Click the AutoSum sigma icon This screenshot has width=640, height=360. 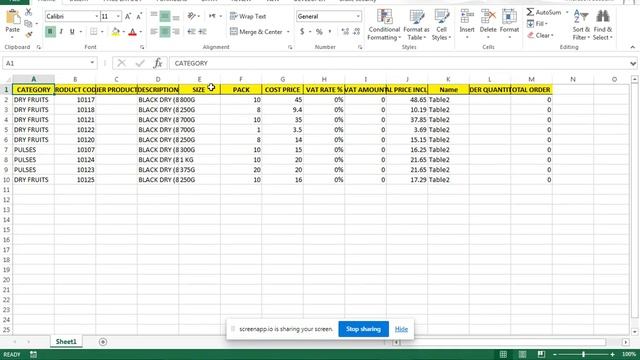click(530, 12)
